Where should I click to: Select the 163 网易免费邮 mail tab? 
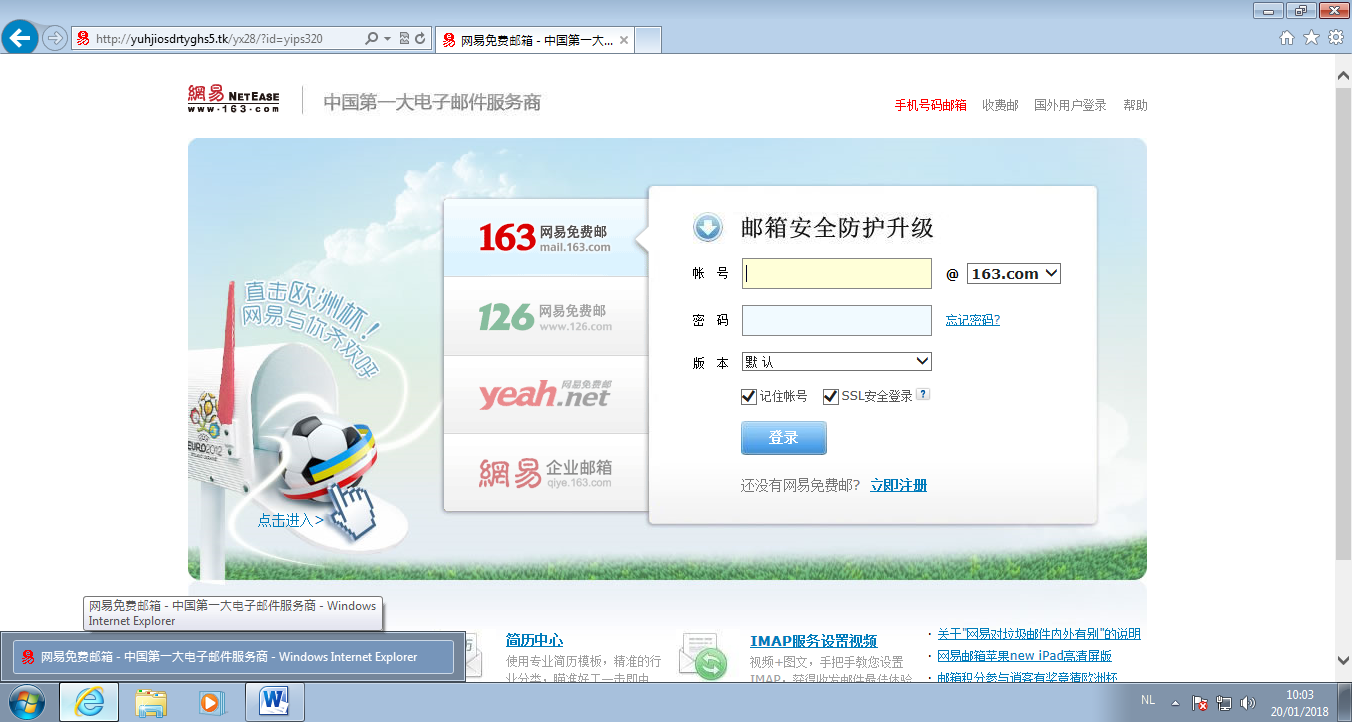pyautogui.click(x=545, y=238)
